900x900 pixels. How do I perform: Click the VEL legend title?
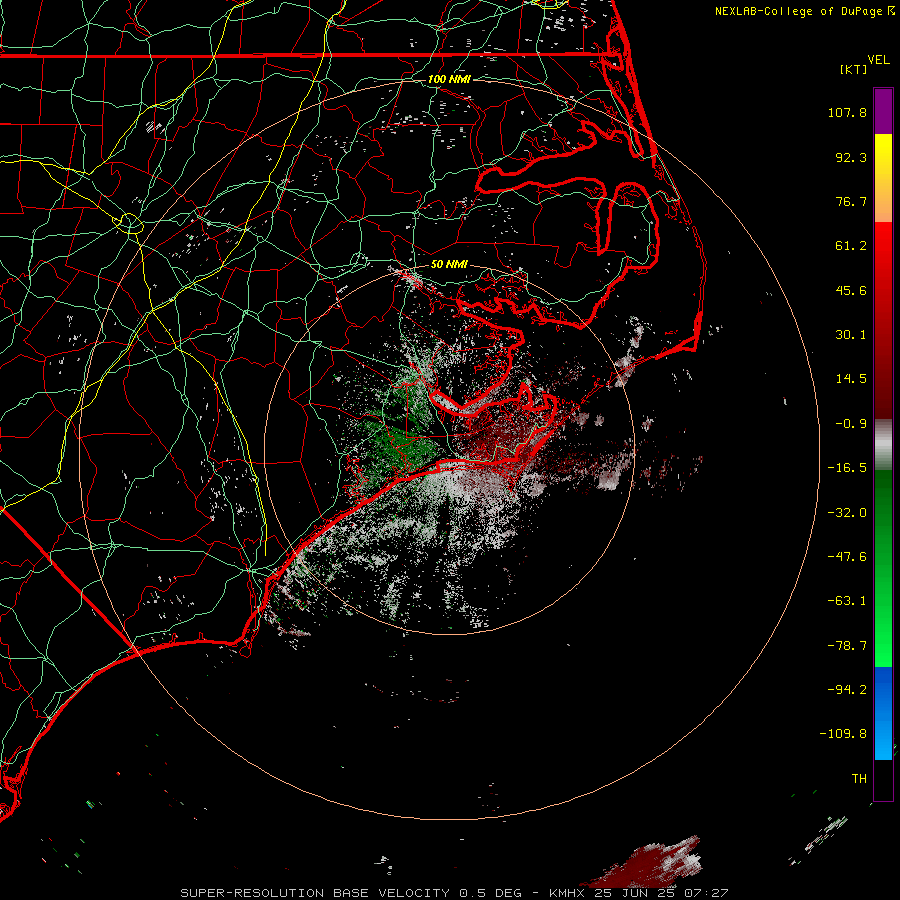[x=878, y=60]
